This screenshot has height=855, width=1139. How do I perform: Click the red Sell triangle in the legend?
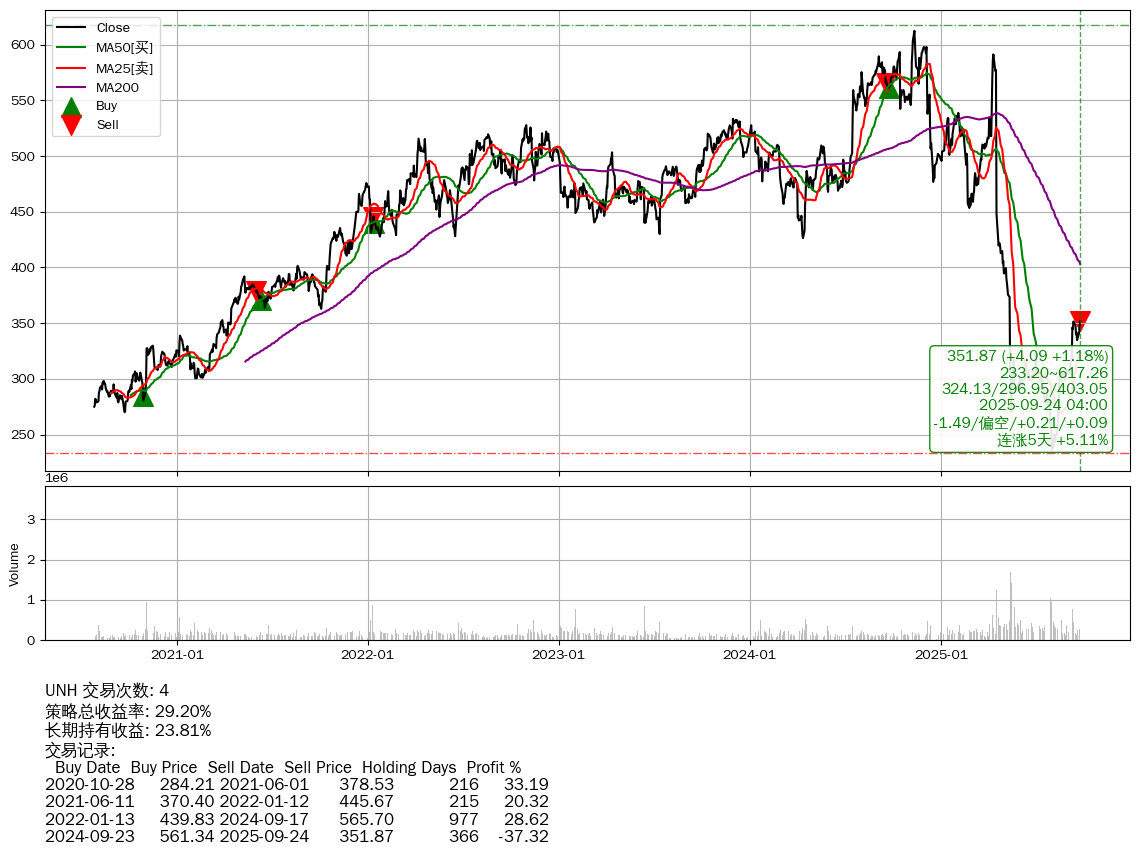coord(71,124)
